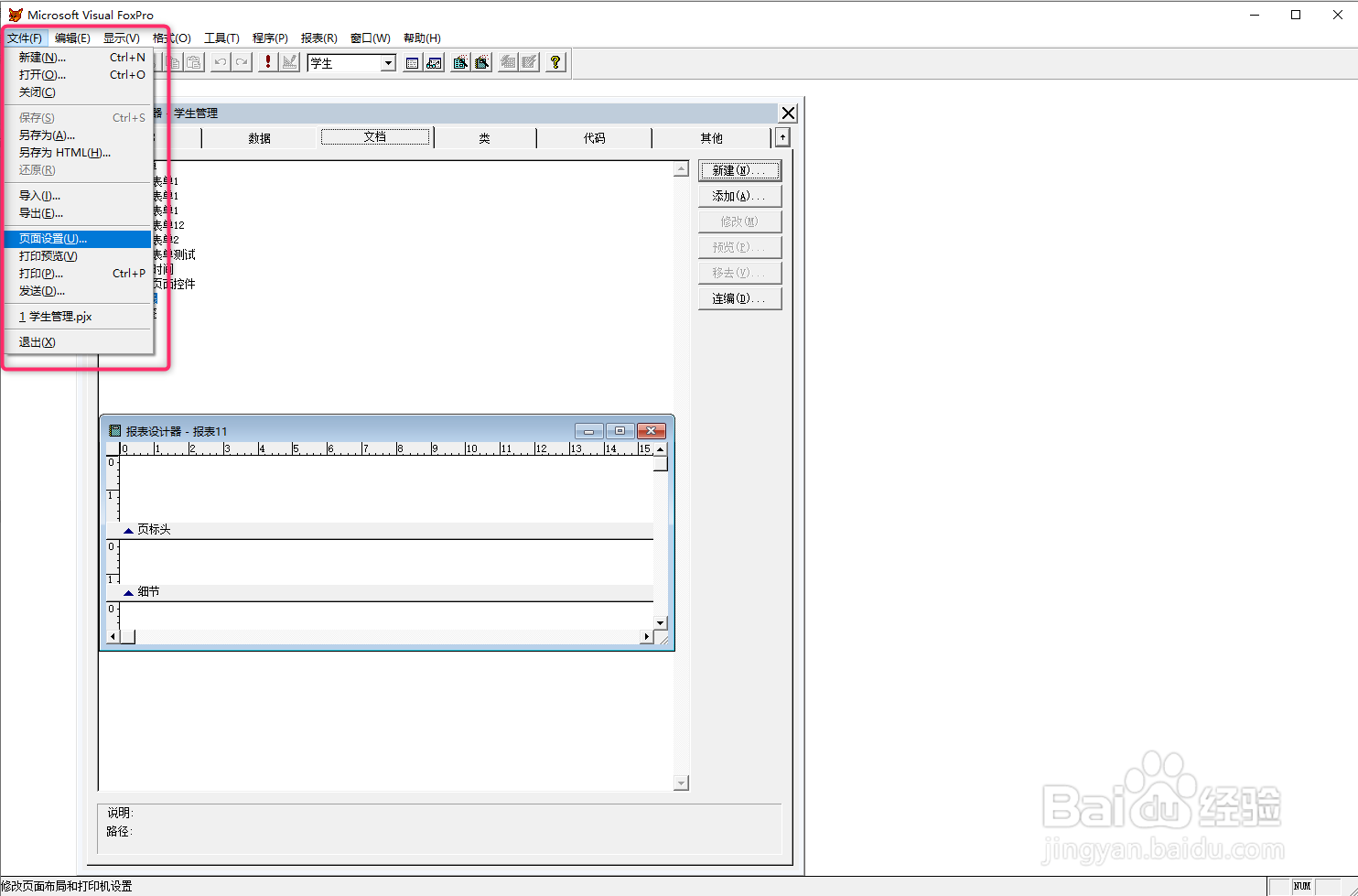Click project list scroll-down arrow
Screen dimensions: 1358x896
(681, 783)
